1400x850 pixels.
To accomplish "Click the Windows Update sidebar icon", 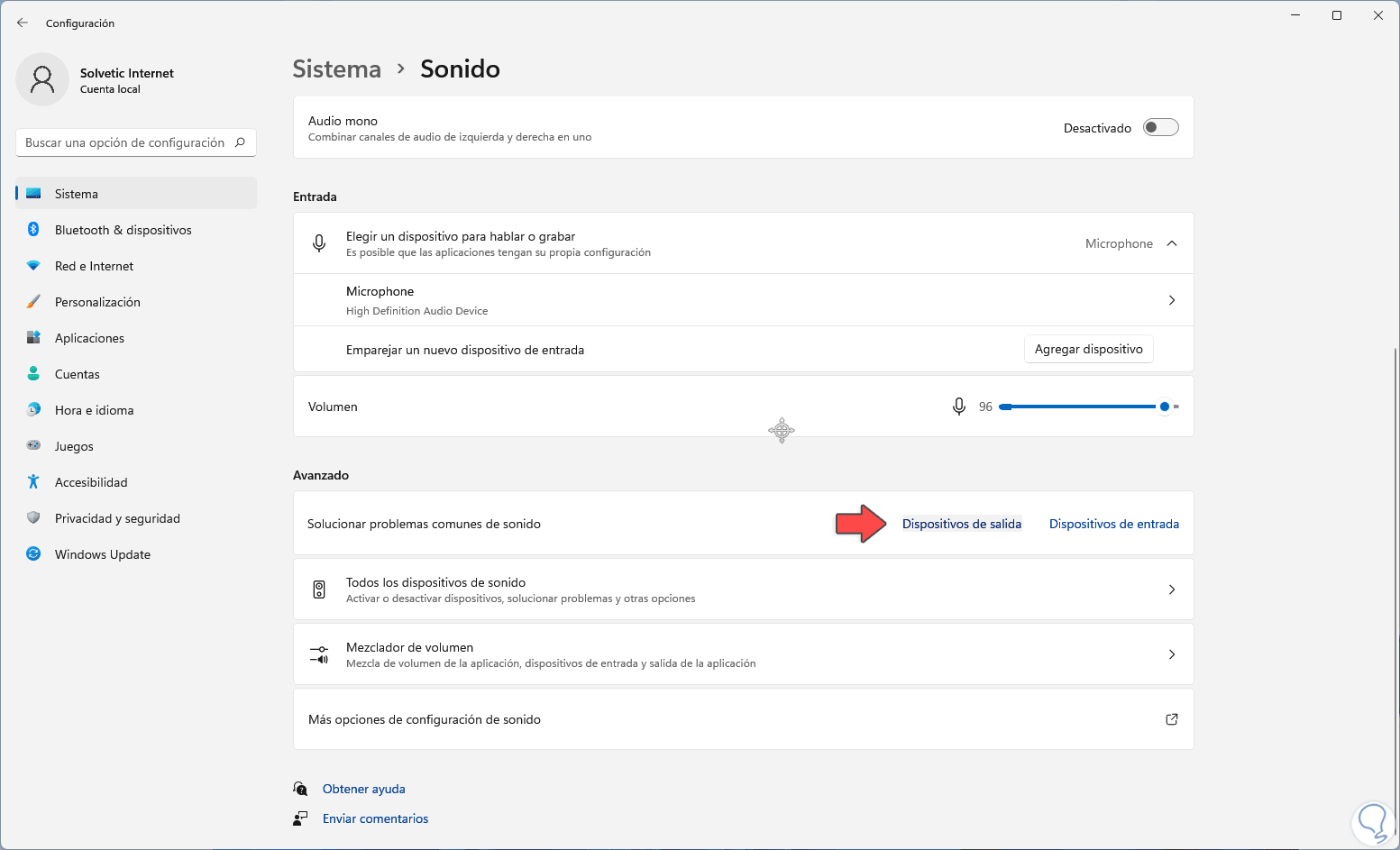I will tap(33, 554).
